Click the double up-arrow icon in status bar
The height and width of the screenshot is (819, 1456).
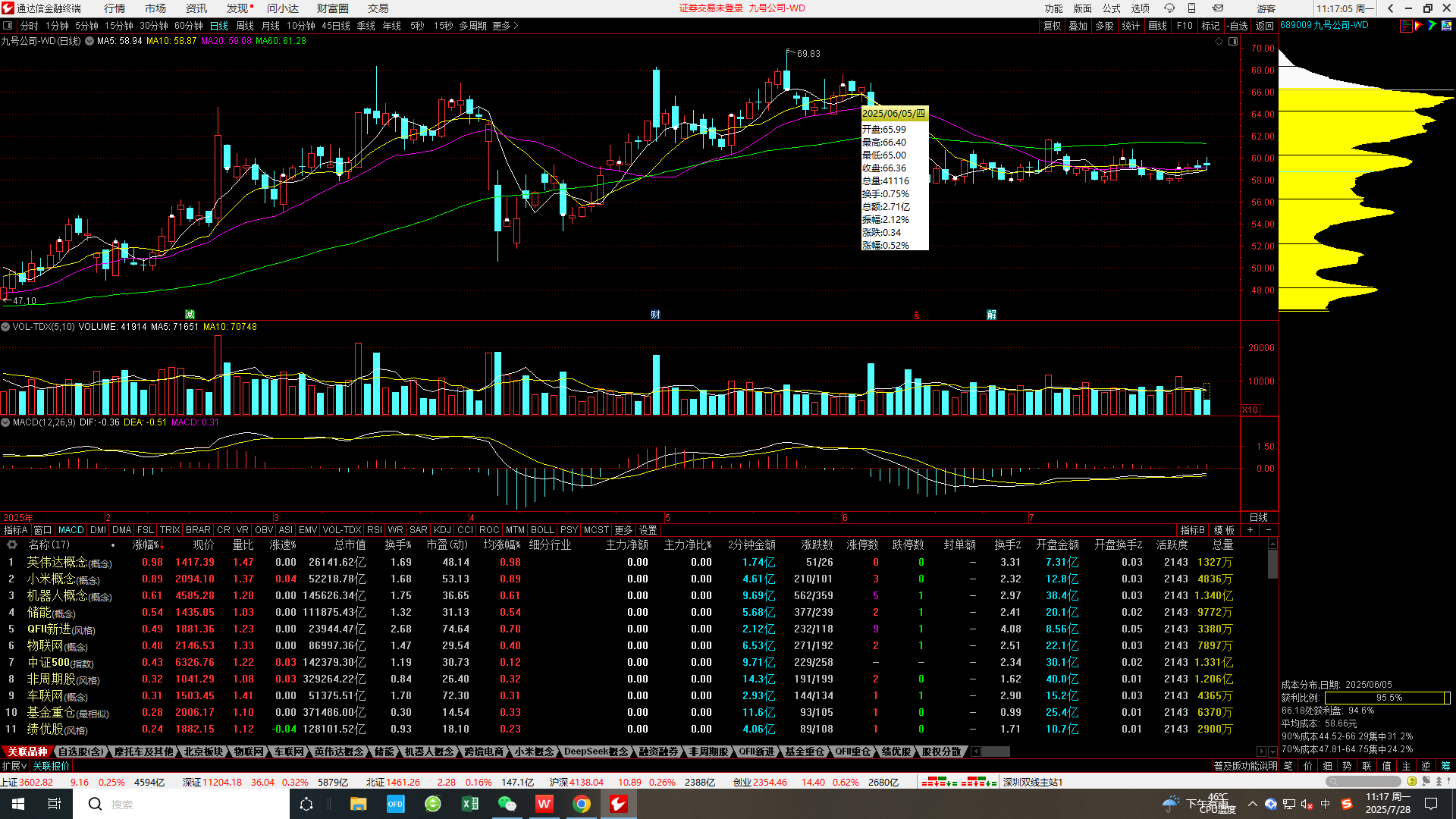tap(1439, 781)
